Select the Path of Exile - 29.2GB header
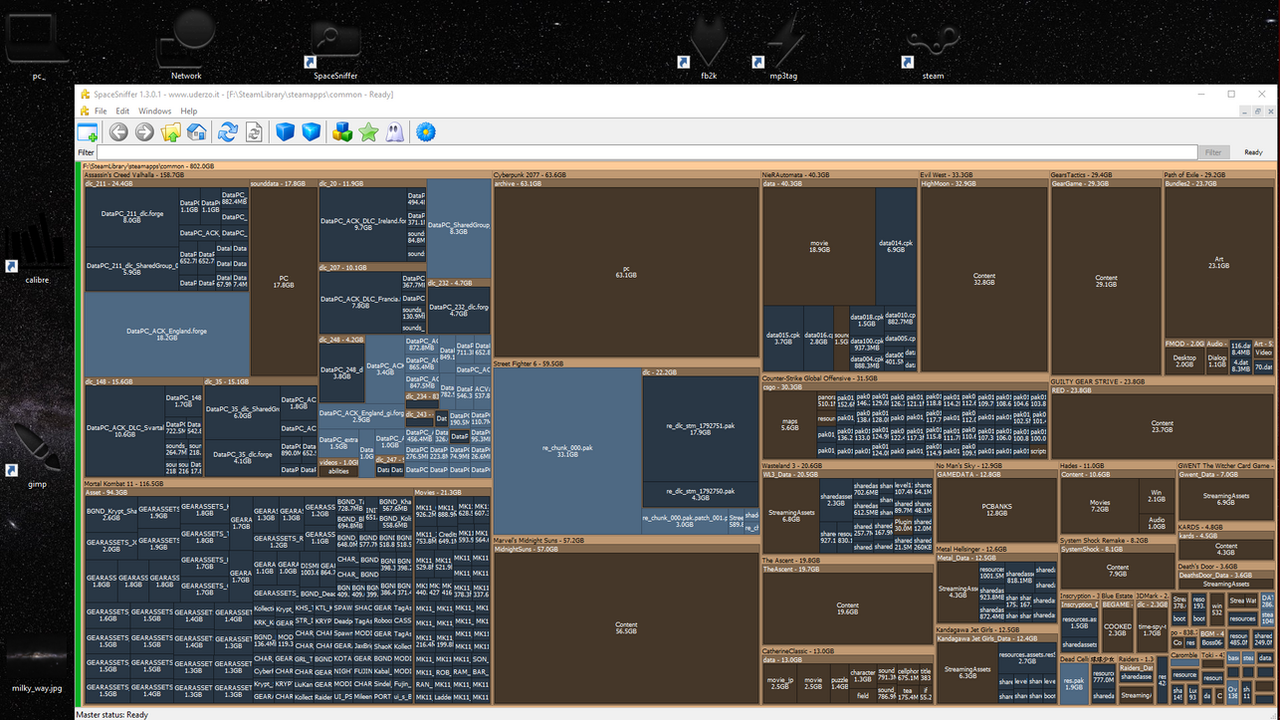 (1219, 174)
